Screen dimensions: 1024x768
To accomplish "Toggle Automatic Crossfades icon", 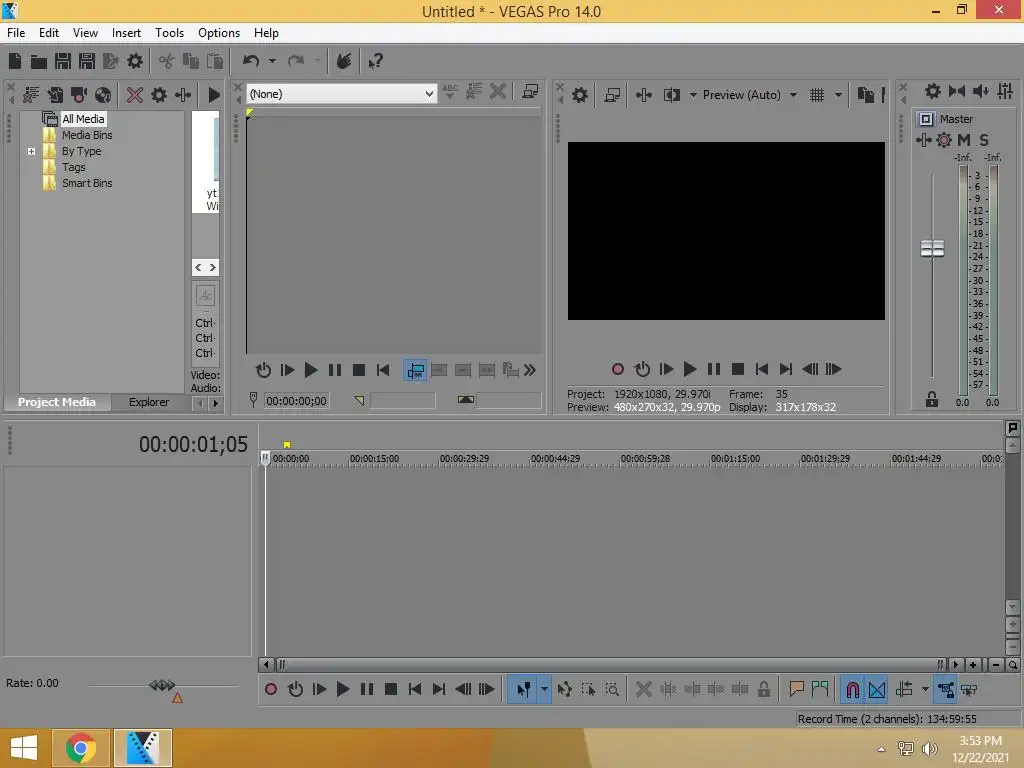I will pyautogui.click(x=877, y=689).
